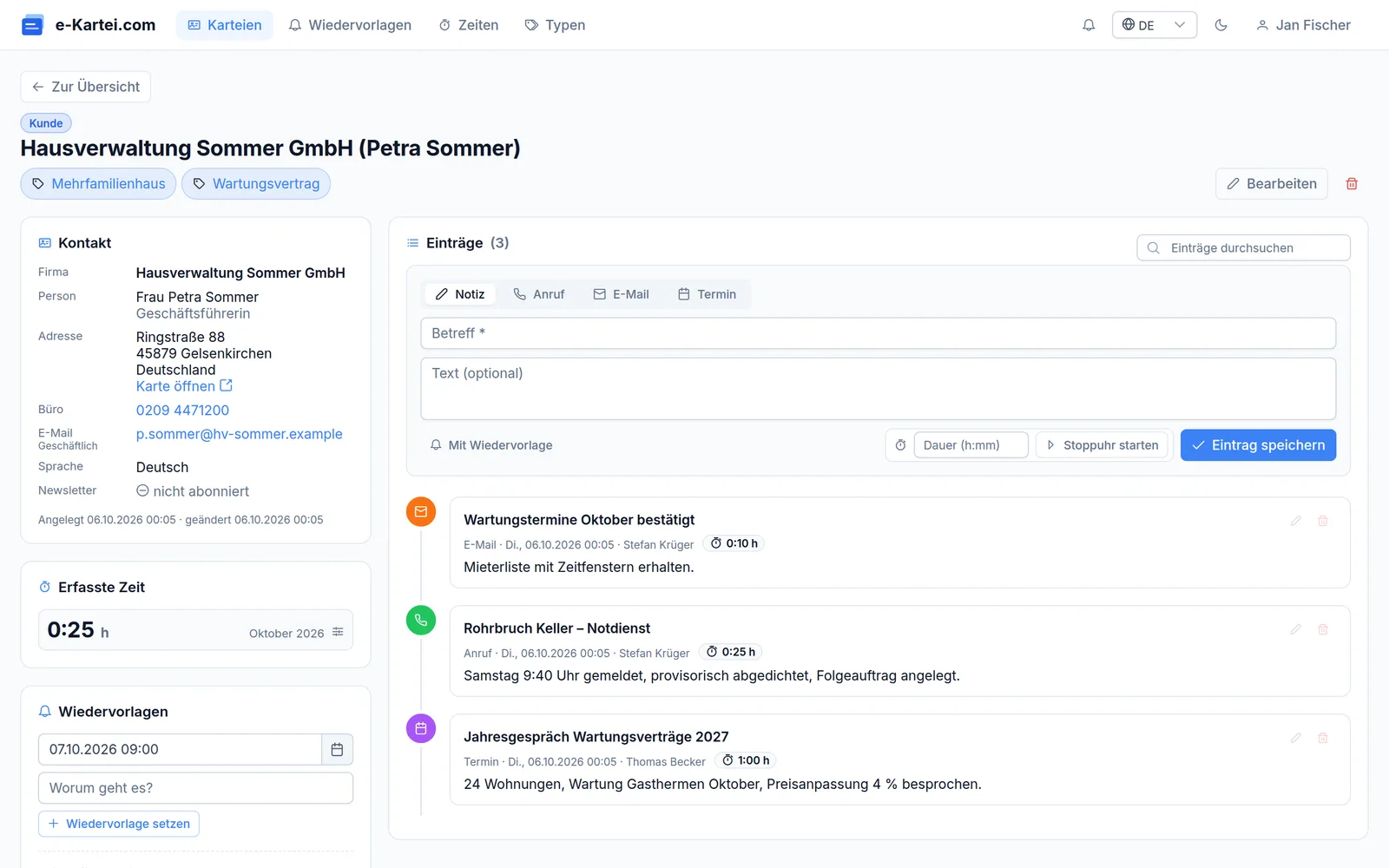Open time filter icon next to Oktober 2026
This screenshot has height=868, width=1389.
[338, 632]
